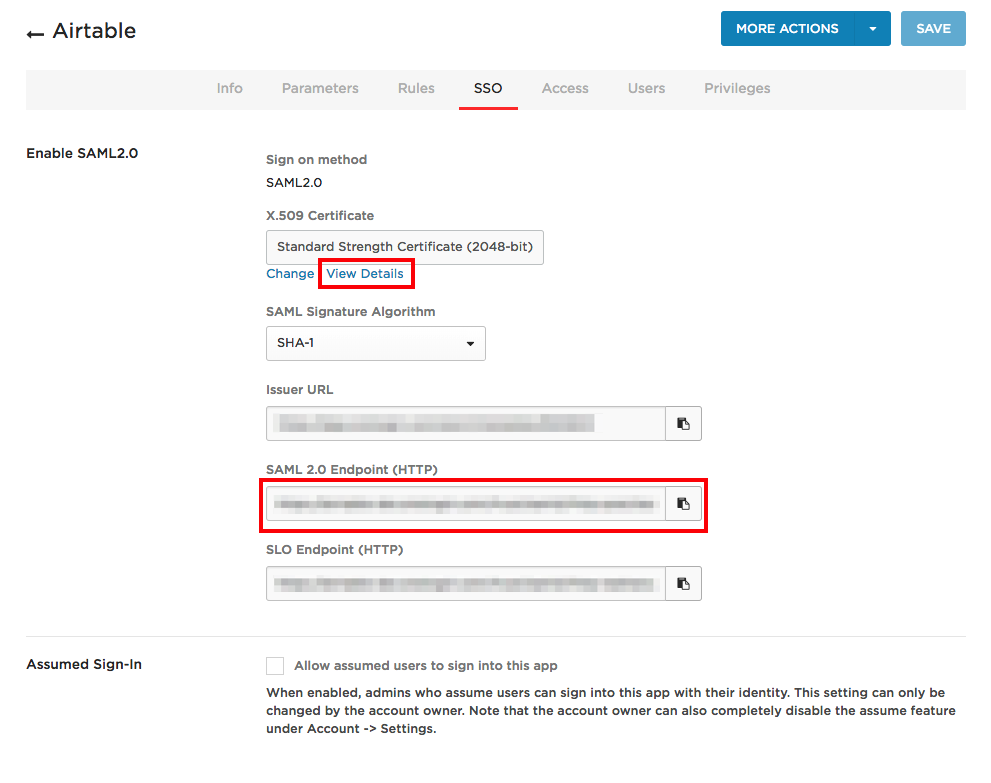Open the View Details certificate link
991x783 pixels.
(365, 274)
